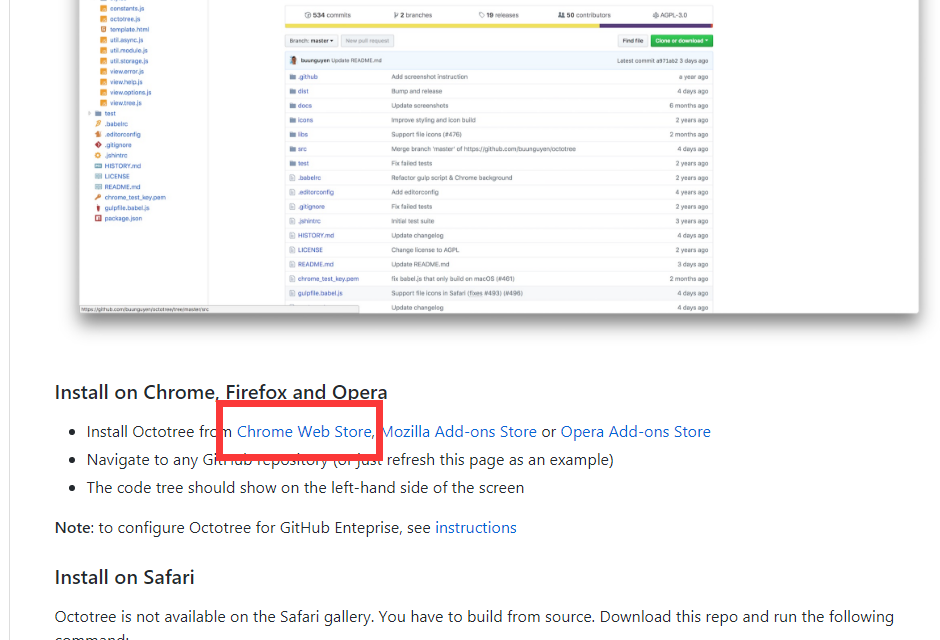The width and height of the screenshot is (940, 640).
Task: Click the LICENSE icon in sidebar tree
Action: click(98, 176)
